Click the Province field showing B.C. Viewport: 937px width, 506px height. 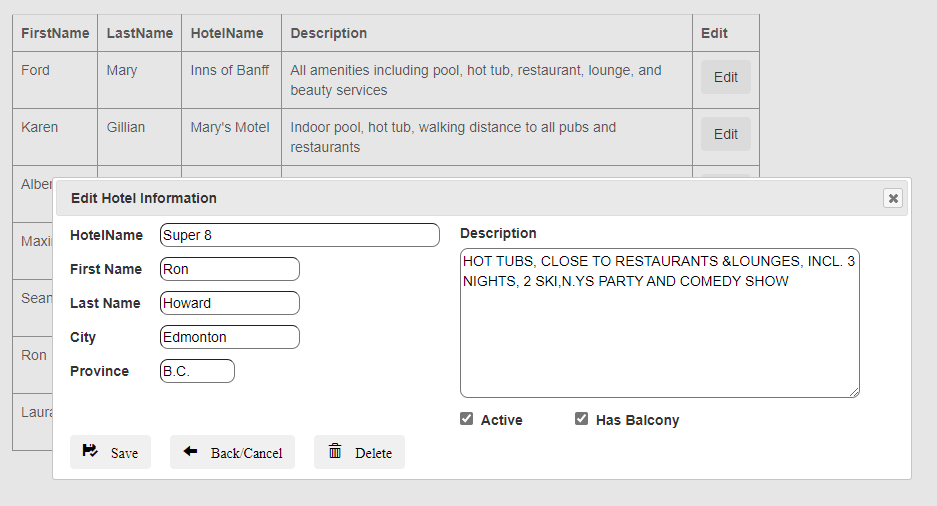click(197, 371)
